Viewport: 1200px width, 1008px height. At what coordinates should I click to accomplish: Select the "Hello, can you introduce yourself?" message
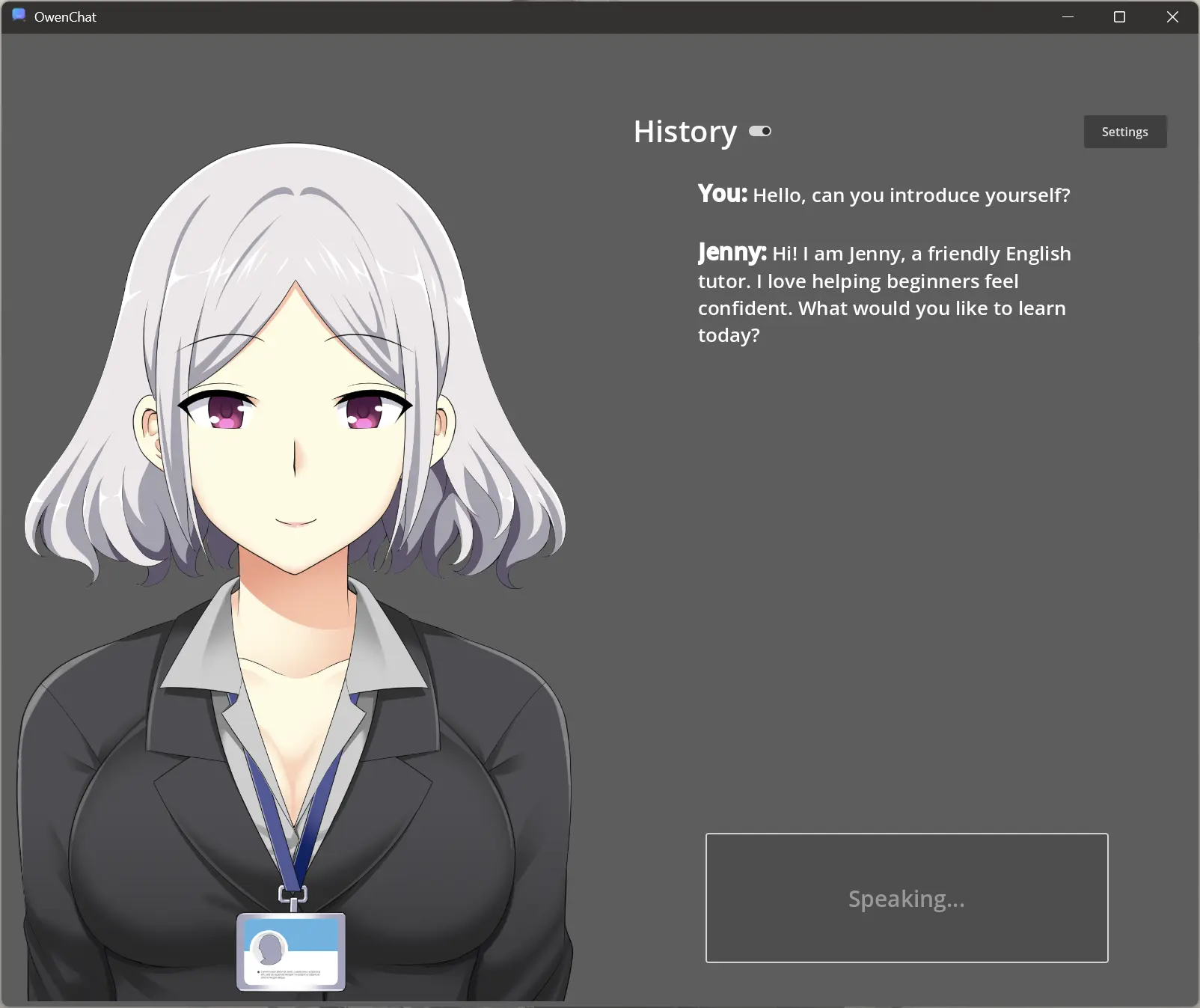pyautogui.click(x=910, y=195)
